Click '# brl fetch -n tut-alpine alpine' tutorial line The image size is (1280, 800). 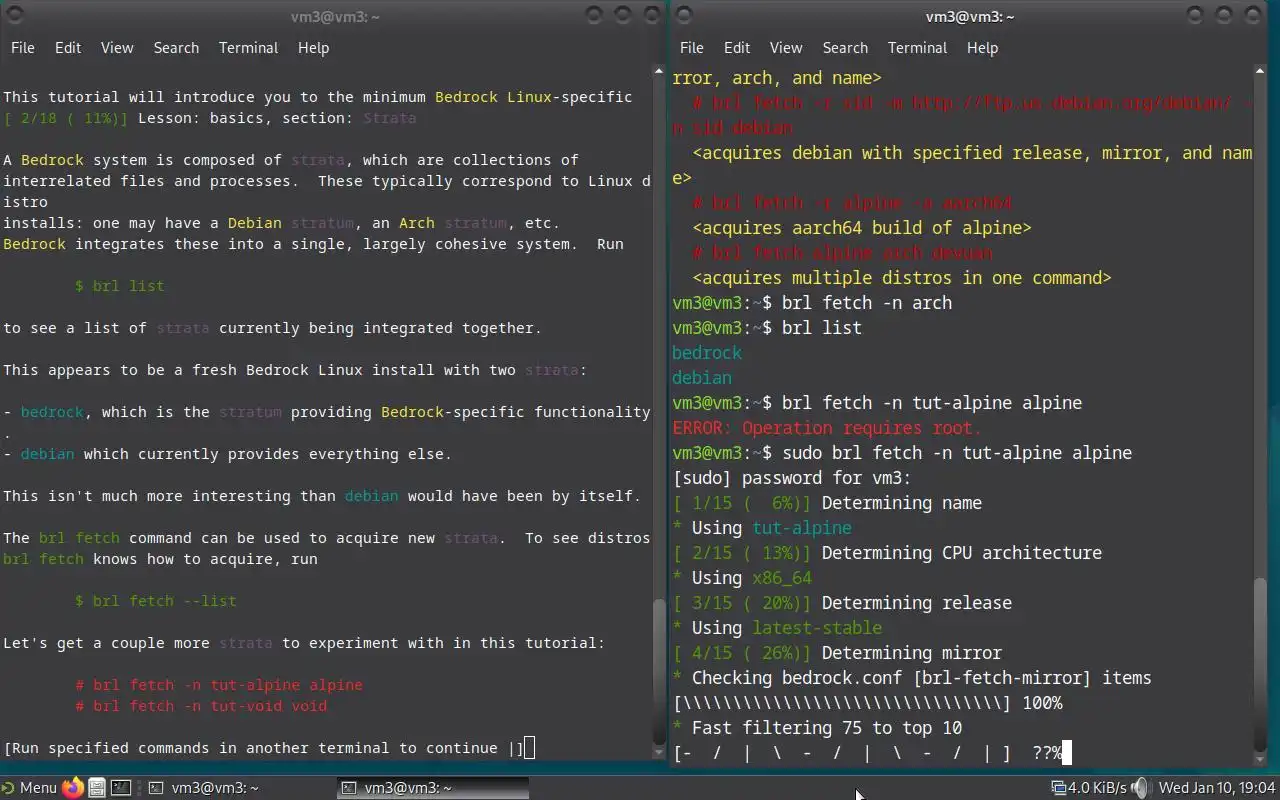point(219,685)
